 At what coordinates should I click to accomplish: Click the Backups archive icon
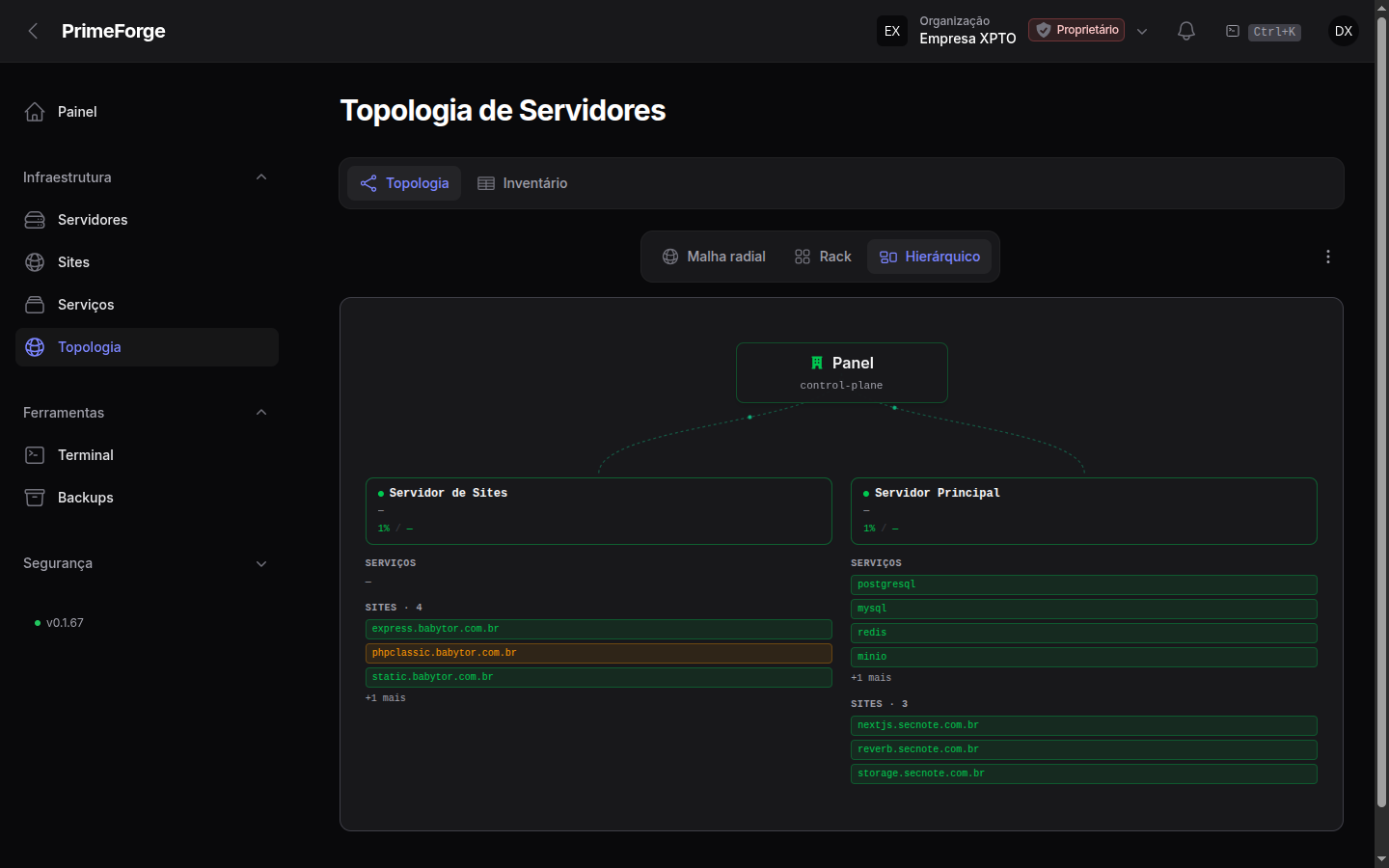coord(35,498)
